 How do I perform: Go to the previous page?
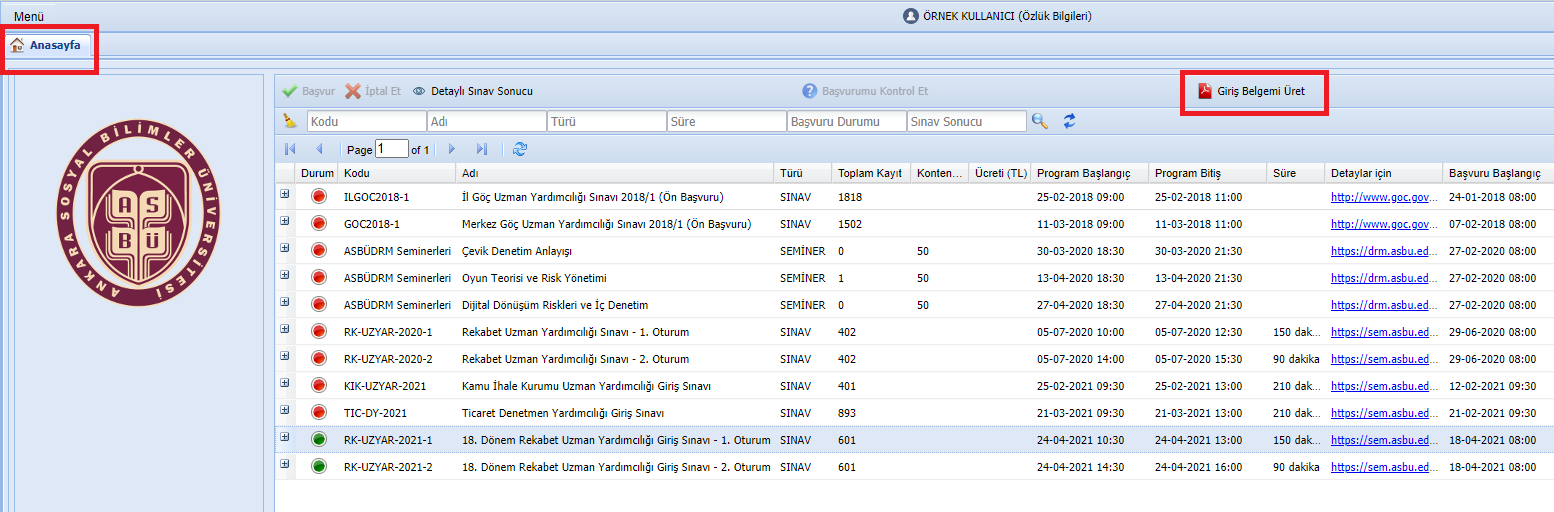[320, 149]
